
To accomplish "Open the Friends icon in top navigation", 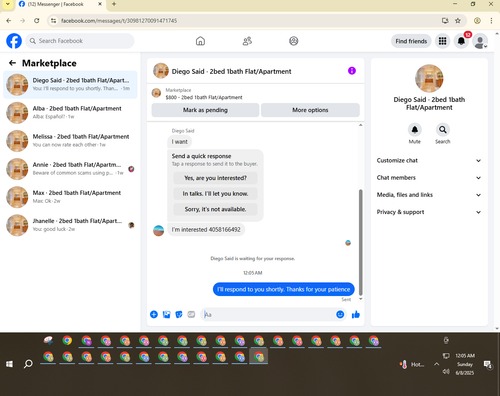I will click(x=247, y=41).
